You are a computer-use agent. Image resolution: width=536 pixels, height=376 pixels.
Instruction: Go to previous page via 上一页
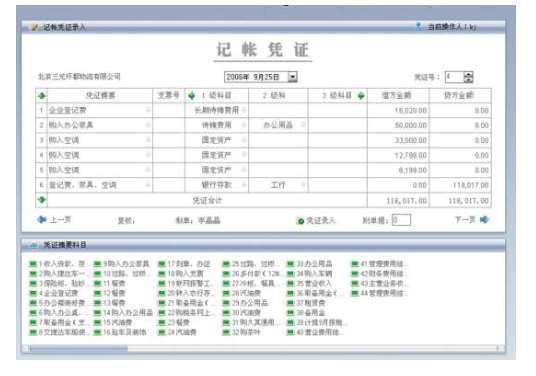click(60, 219)
